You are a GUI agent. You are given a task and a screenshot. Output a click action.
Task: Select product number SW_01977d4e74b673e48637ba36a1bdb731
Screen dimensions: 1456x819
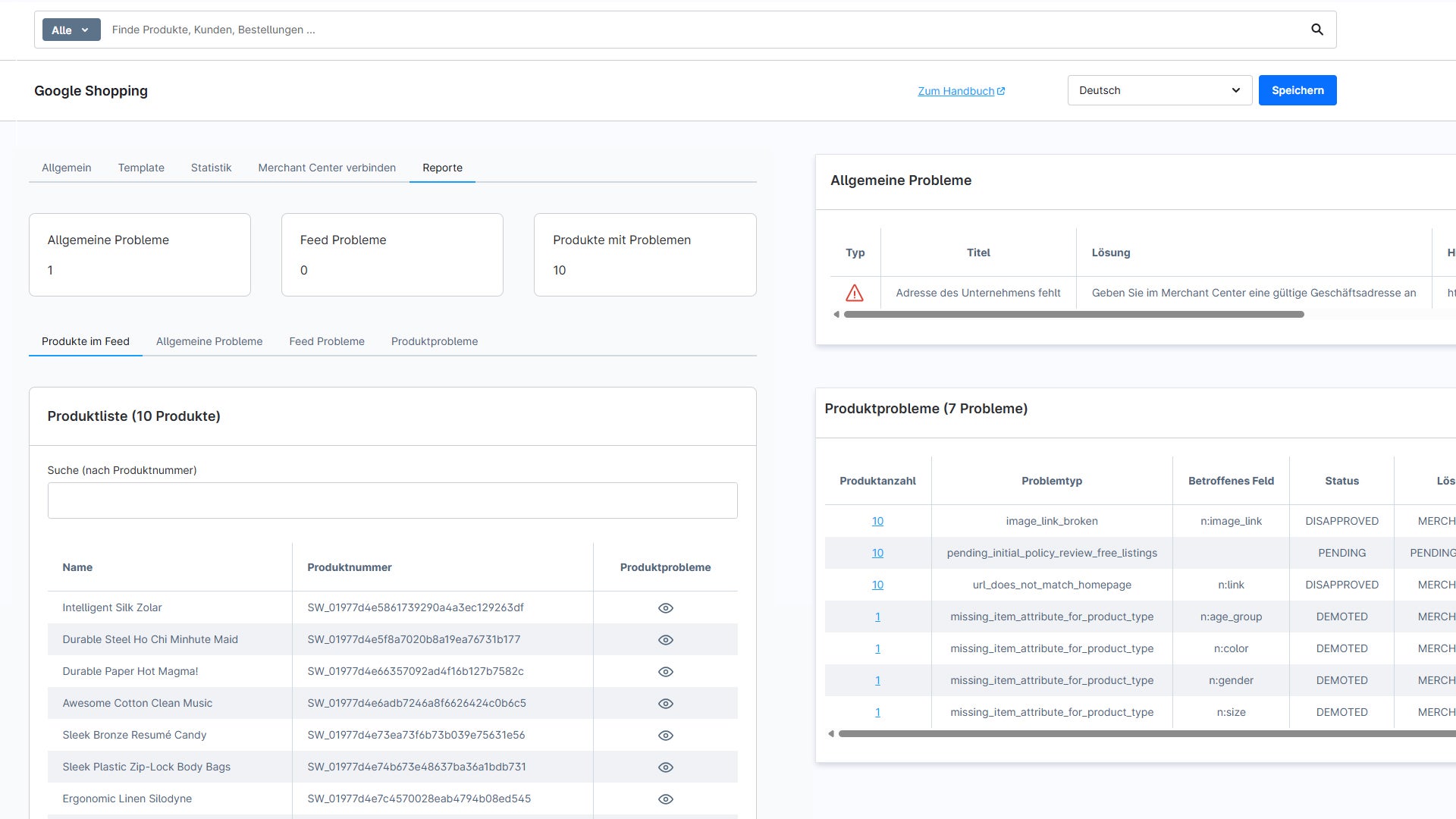tap(416, 767)
